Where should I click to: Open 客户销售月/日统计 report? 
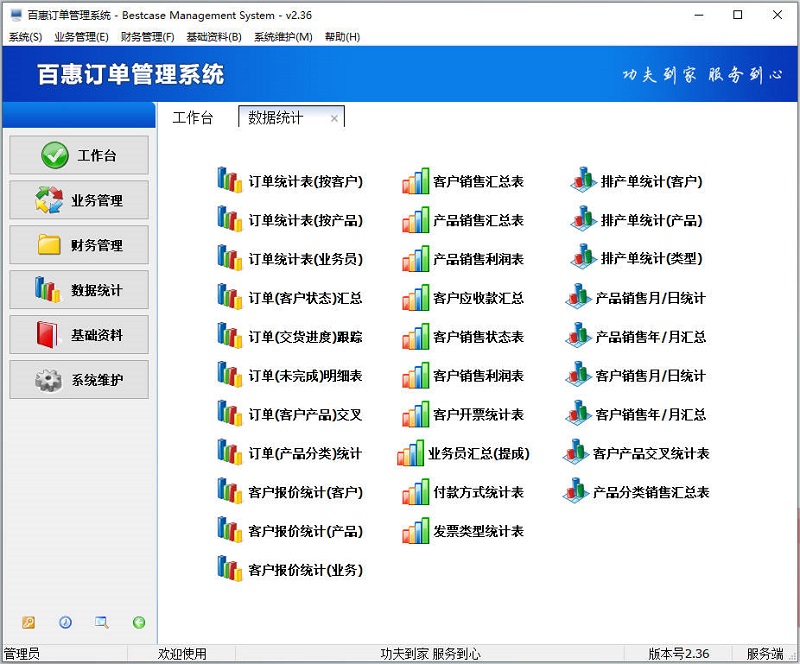click(x=648, y=374)
